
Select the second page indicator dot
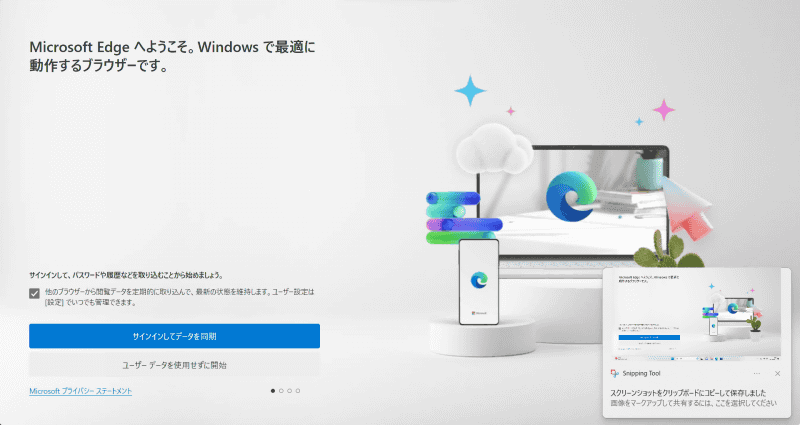(x=281, y=391)
